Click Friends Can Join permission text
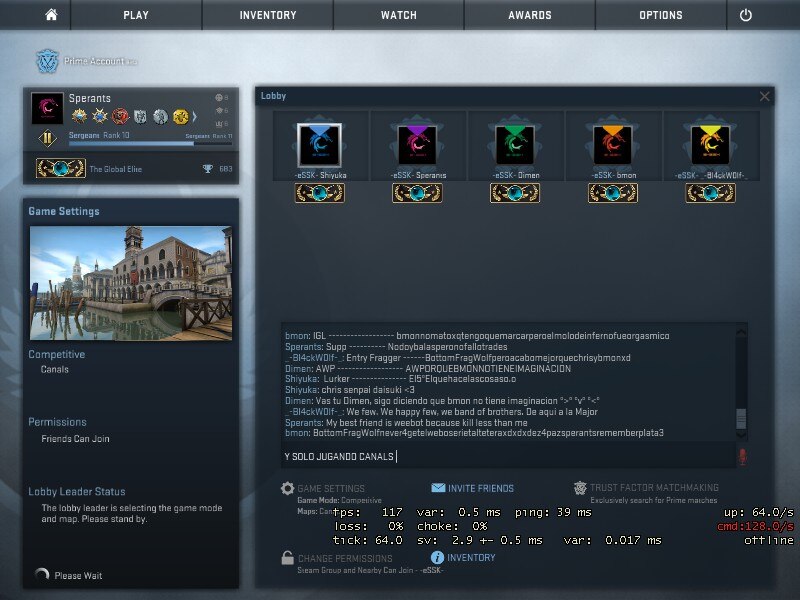Viewport: 800px width, 600px height. [x=76, y=439]
